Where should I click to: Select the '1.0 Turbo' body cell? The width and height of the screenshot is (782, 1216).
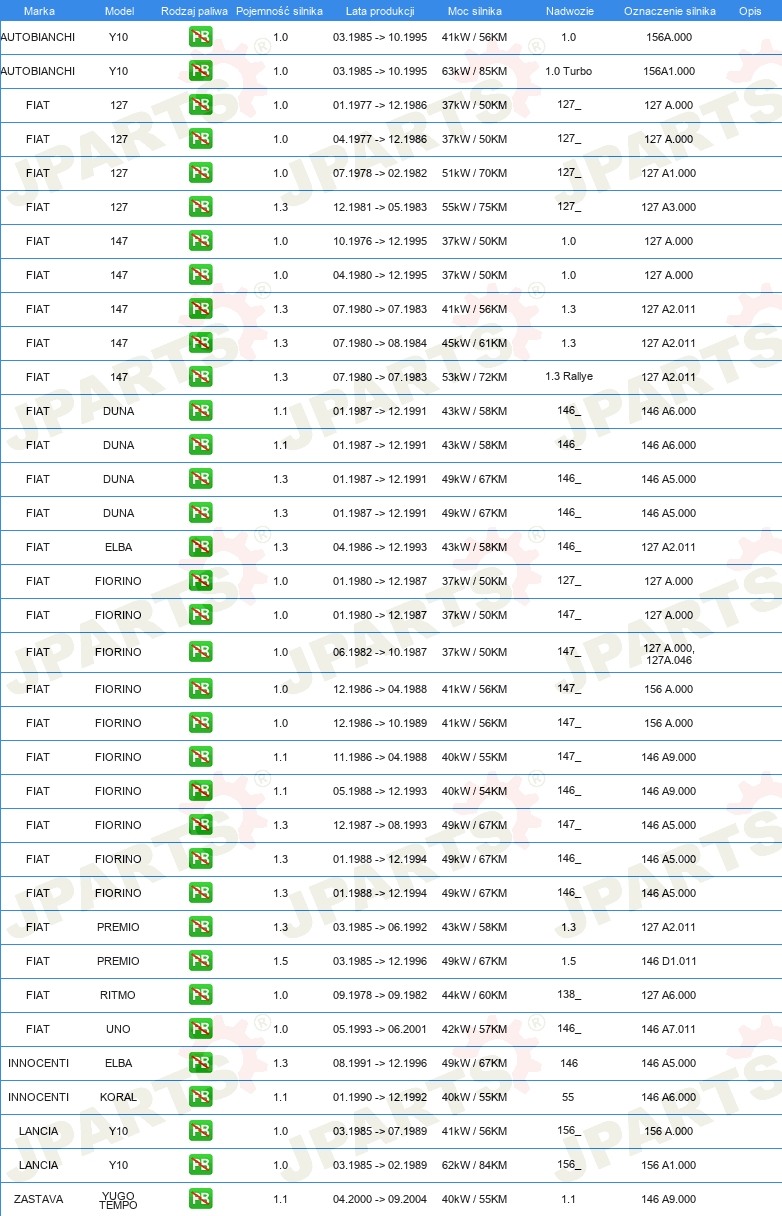point(568,71)
